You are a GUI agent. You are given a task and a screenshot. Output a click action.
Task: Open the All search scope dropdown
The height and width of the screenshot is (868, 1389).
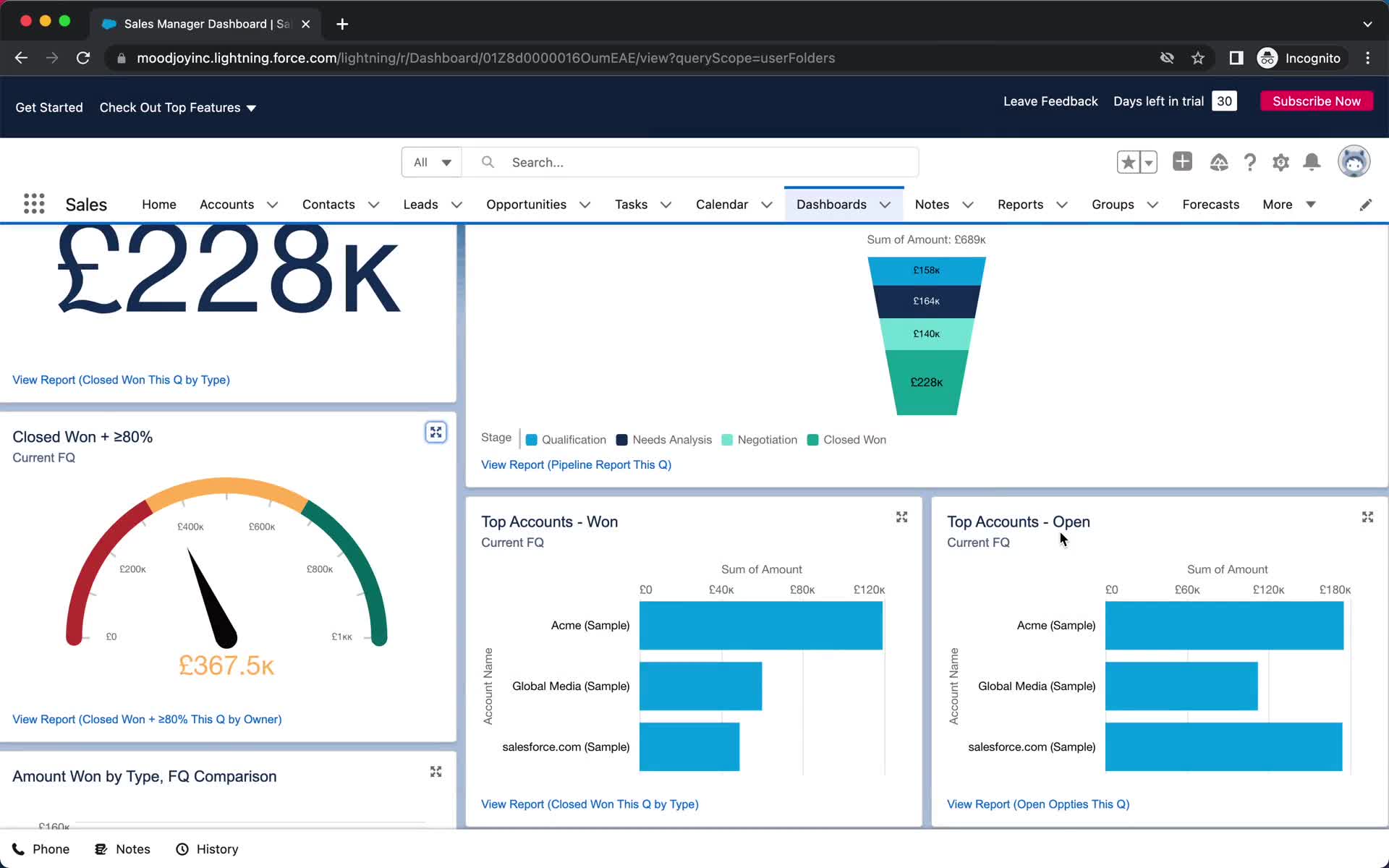click(432, 162)
